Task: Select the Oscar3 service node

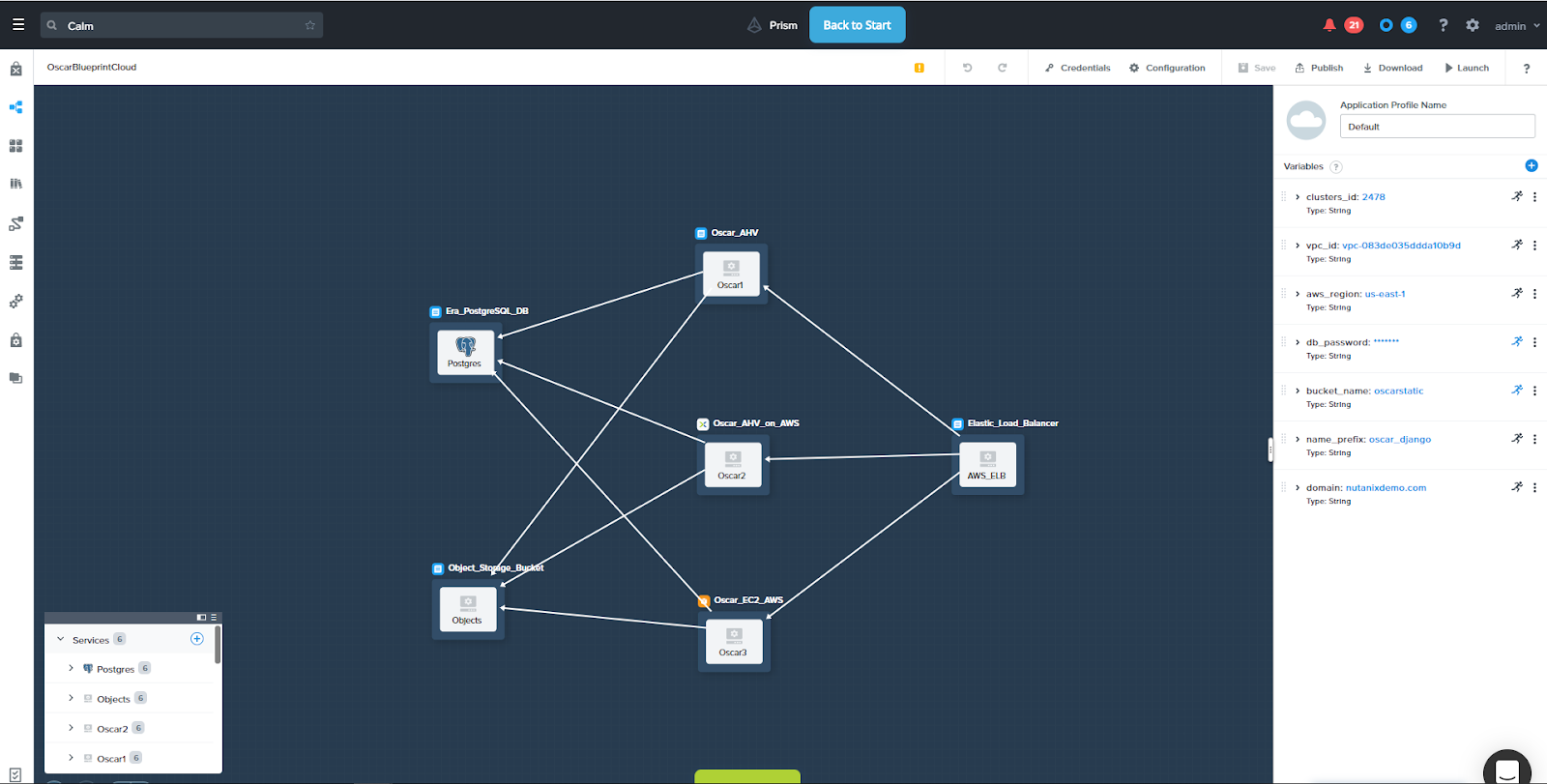Action: (x=734, y=641)
